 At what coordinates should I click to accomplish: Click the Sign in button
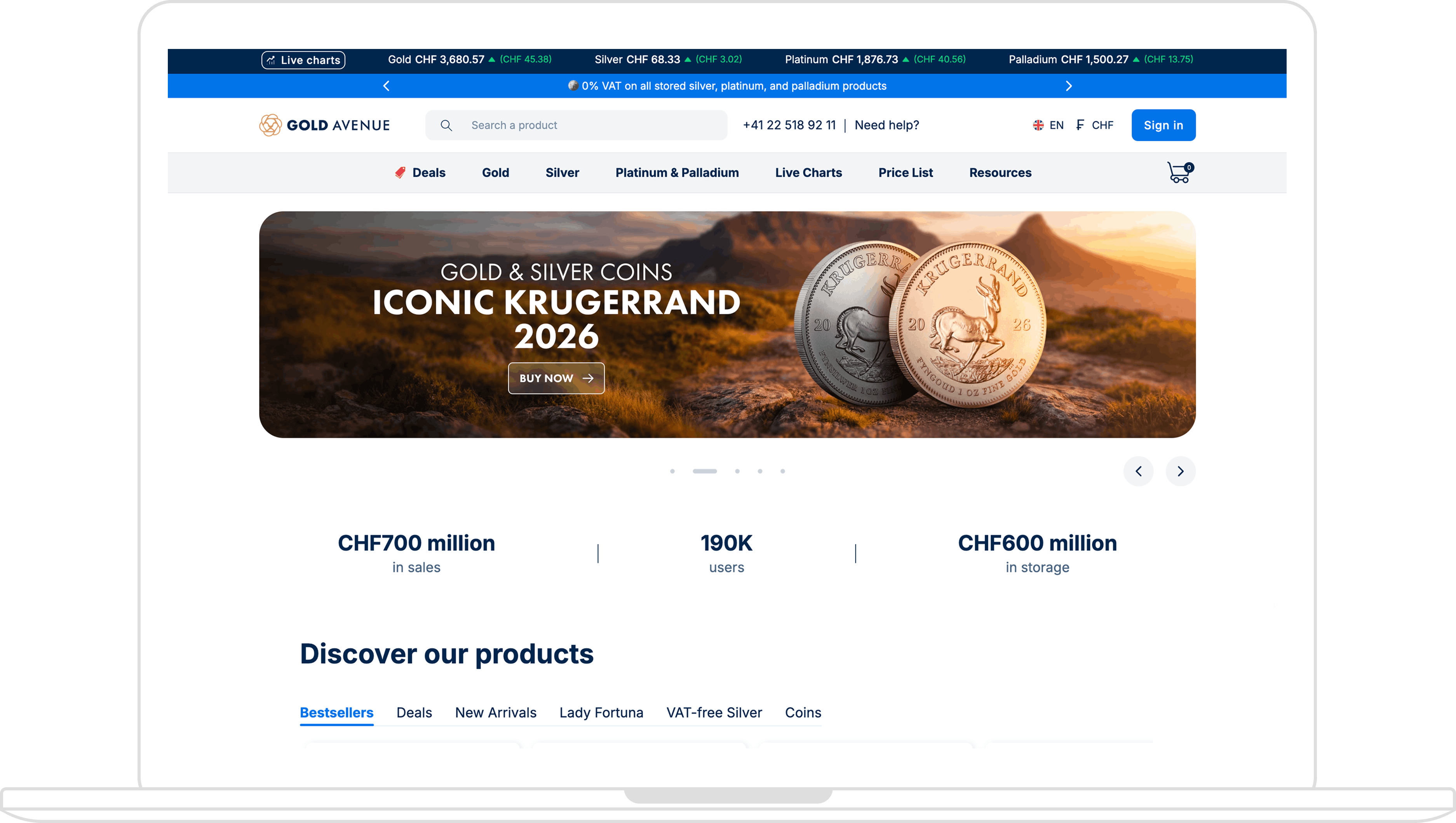tap(1163, 125)
